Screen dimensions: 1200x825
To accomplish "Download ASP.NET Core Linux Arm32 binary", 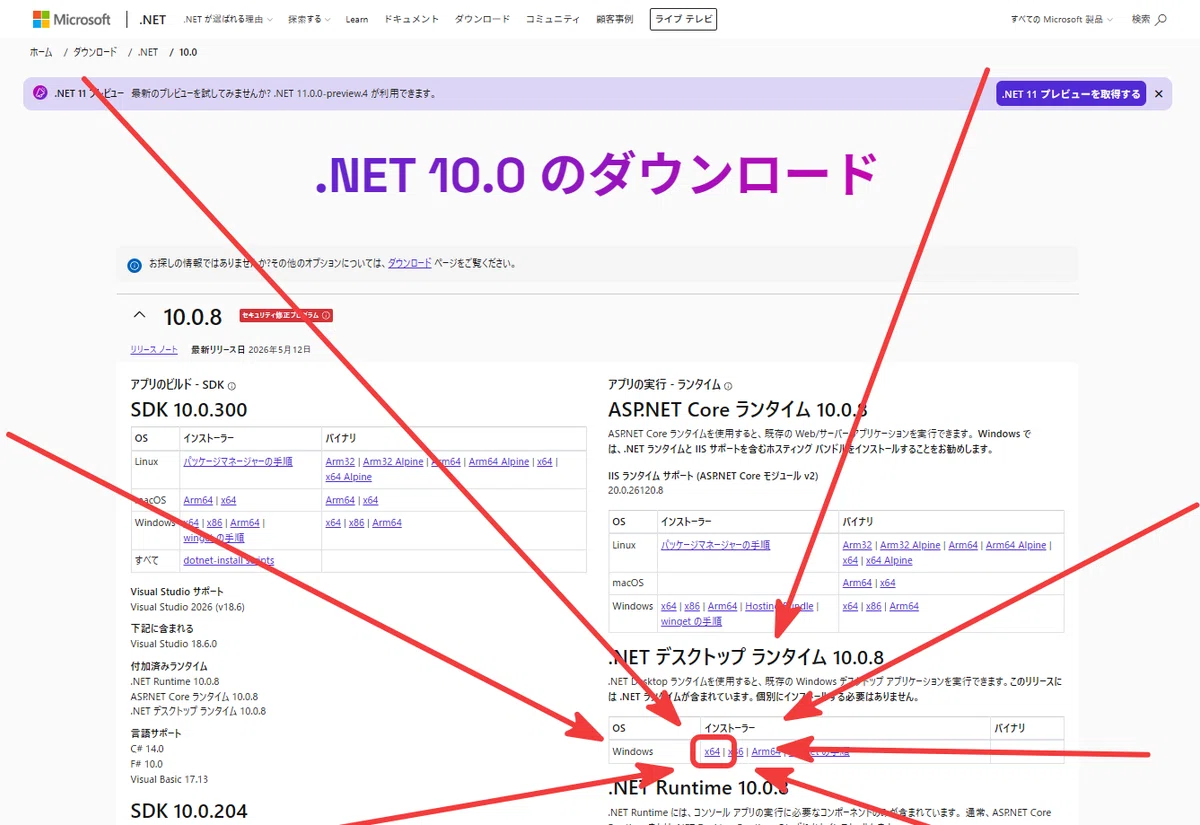I will [x=857, y=545].
